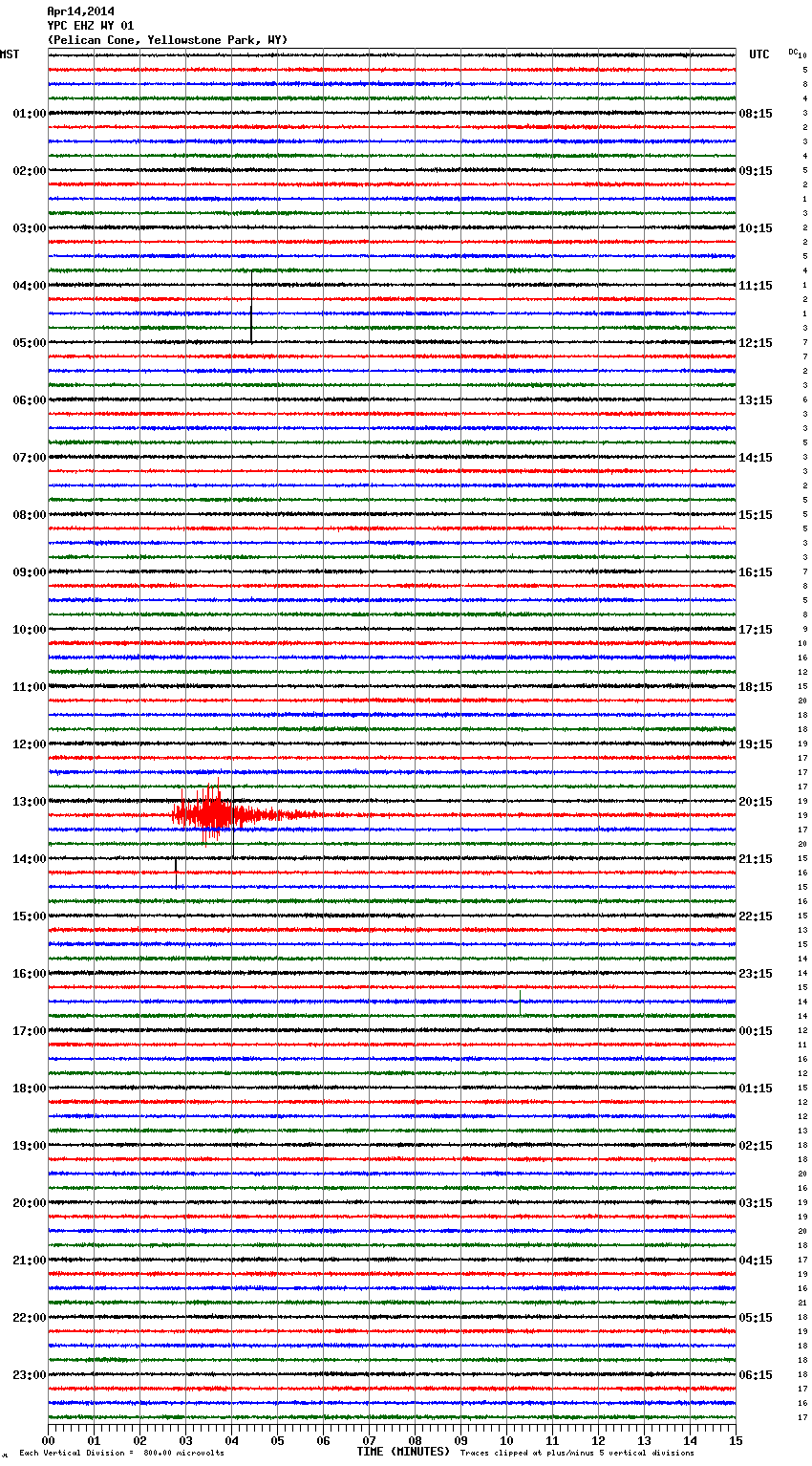Click the "Each Vertical Division = 800.00 microvolts" note
This screenshot has height=1466, width=812.
pyautogui.click(x=121, y=1454)
